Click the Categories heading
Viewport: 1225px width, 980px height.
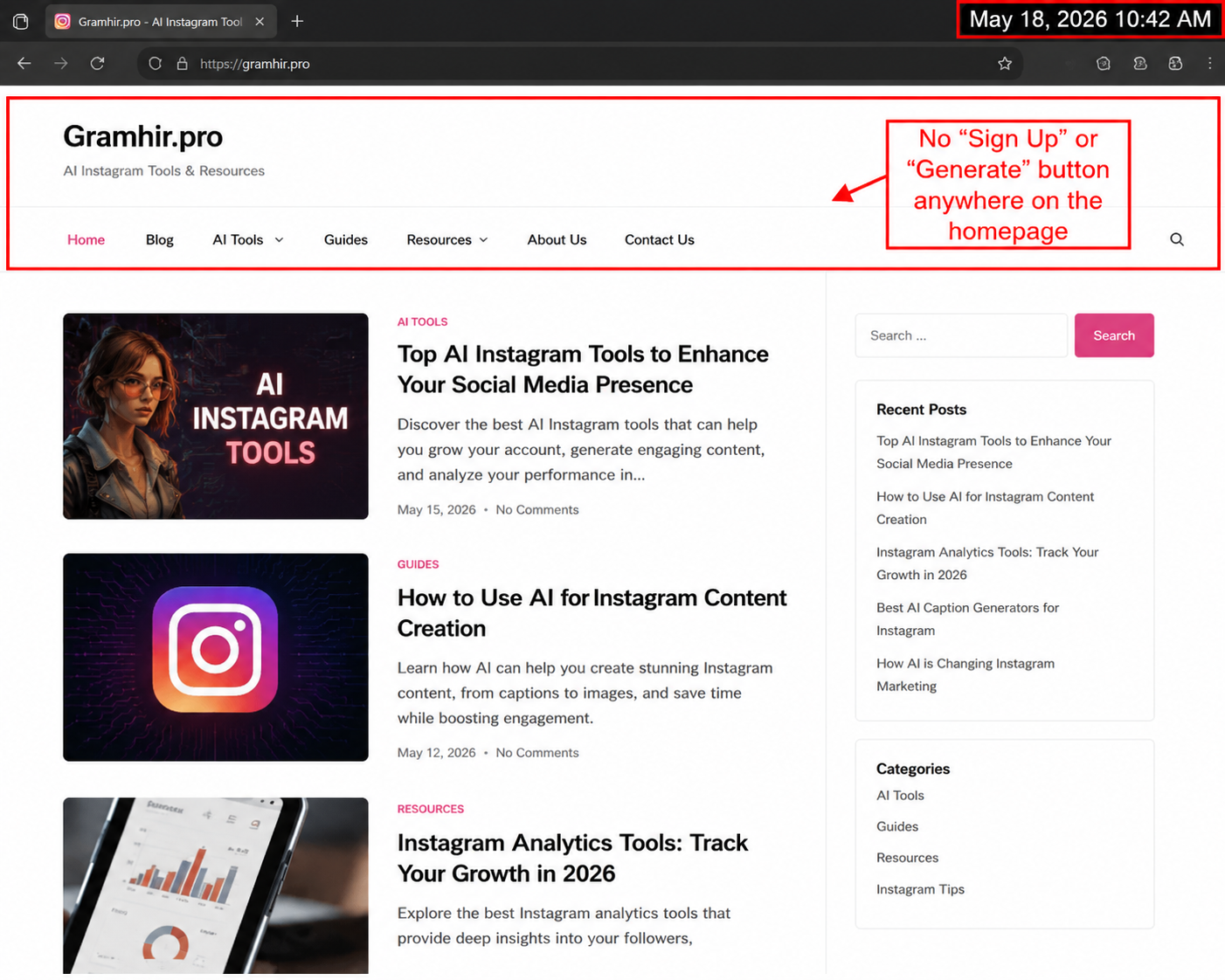pyautogui.click(x=913, y=769)
